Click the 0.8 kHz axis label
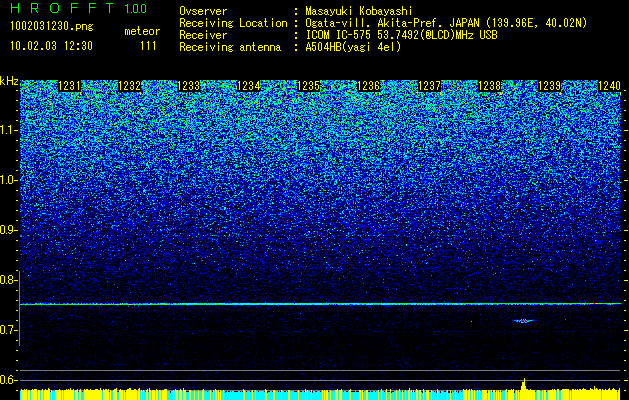The image size is (629, 400). (9, 280)
